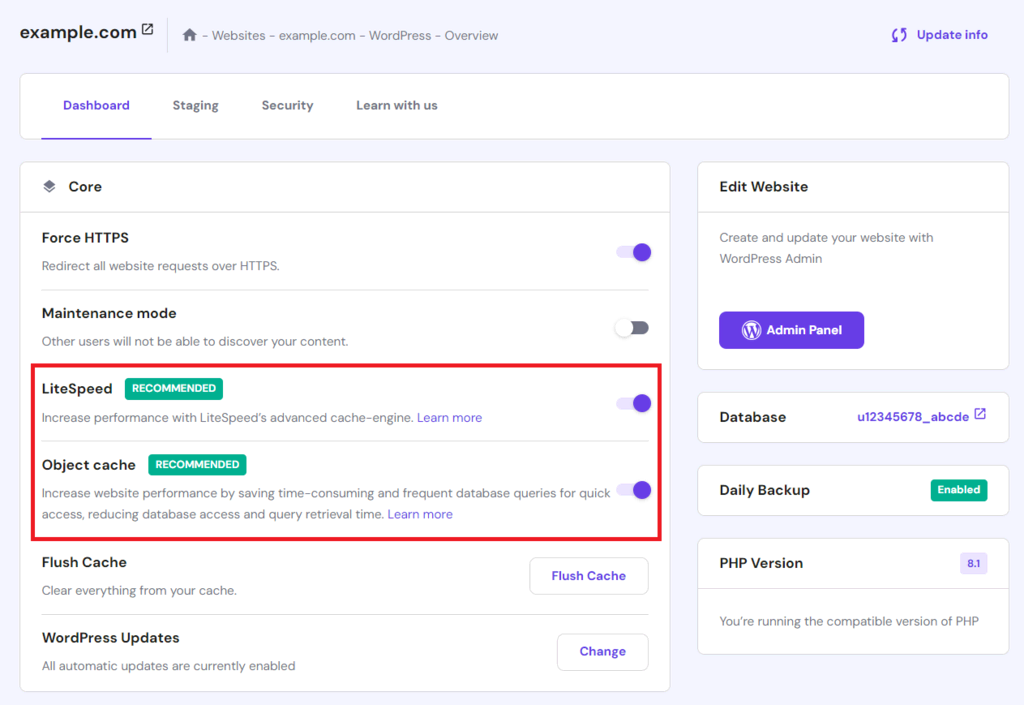Viewport: 1024px width, 705px height.
Task: Click the Edit Website heading
Action: tap(763, 187)
